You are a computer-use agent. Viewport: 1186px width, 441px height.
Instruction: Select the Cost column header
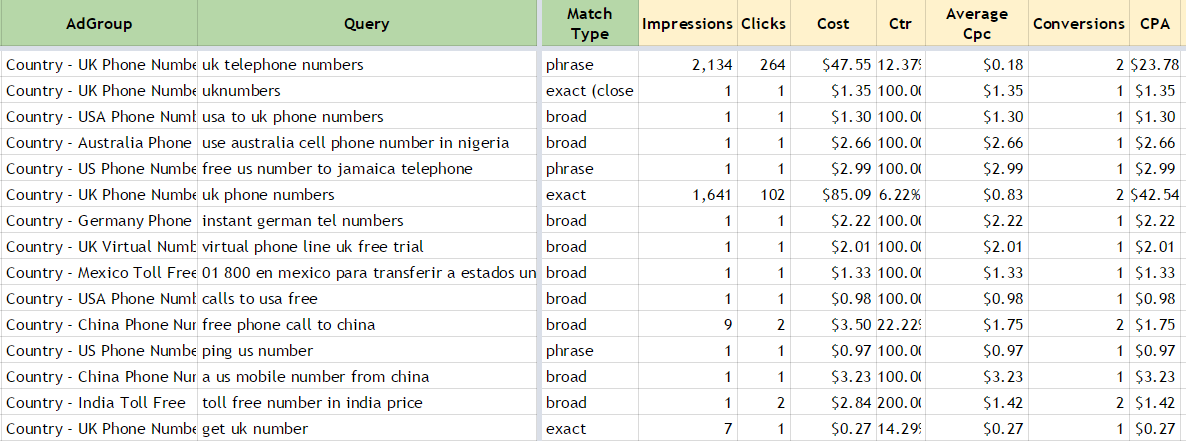(833, 24)
